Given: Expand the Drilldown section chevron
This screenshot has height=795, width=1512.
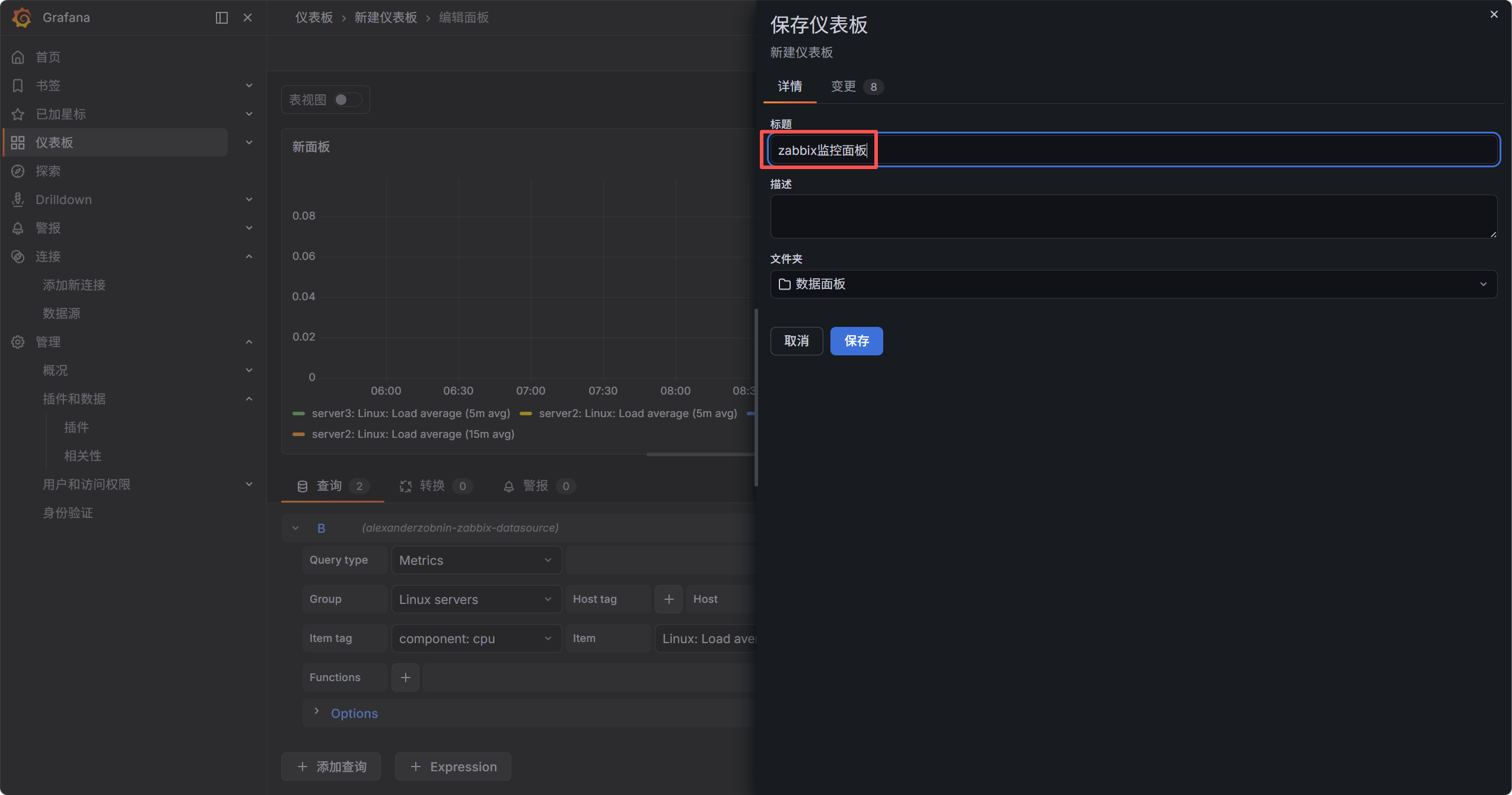Looking at the screenshot, I should coord(249,199).
